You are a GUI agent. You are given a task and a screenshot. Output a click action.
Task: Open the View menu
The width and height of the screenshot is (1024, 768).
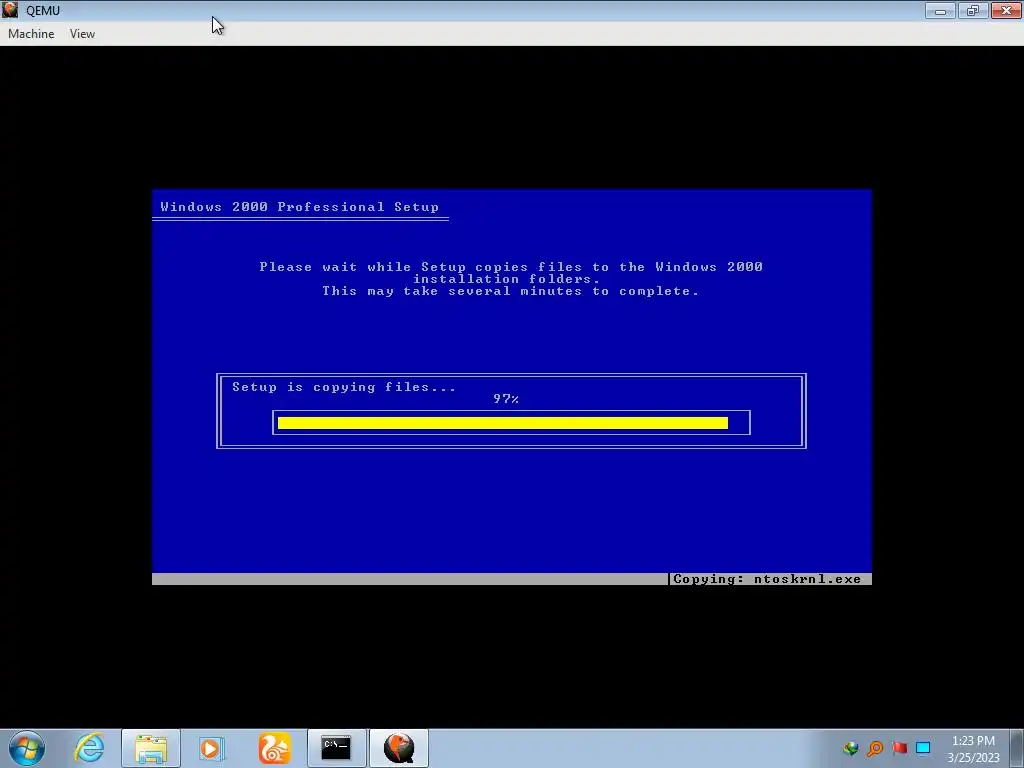(x=82, y=34)
